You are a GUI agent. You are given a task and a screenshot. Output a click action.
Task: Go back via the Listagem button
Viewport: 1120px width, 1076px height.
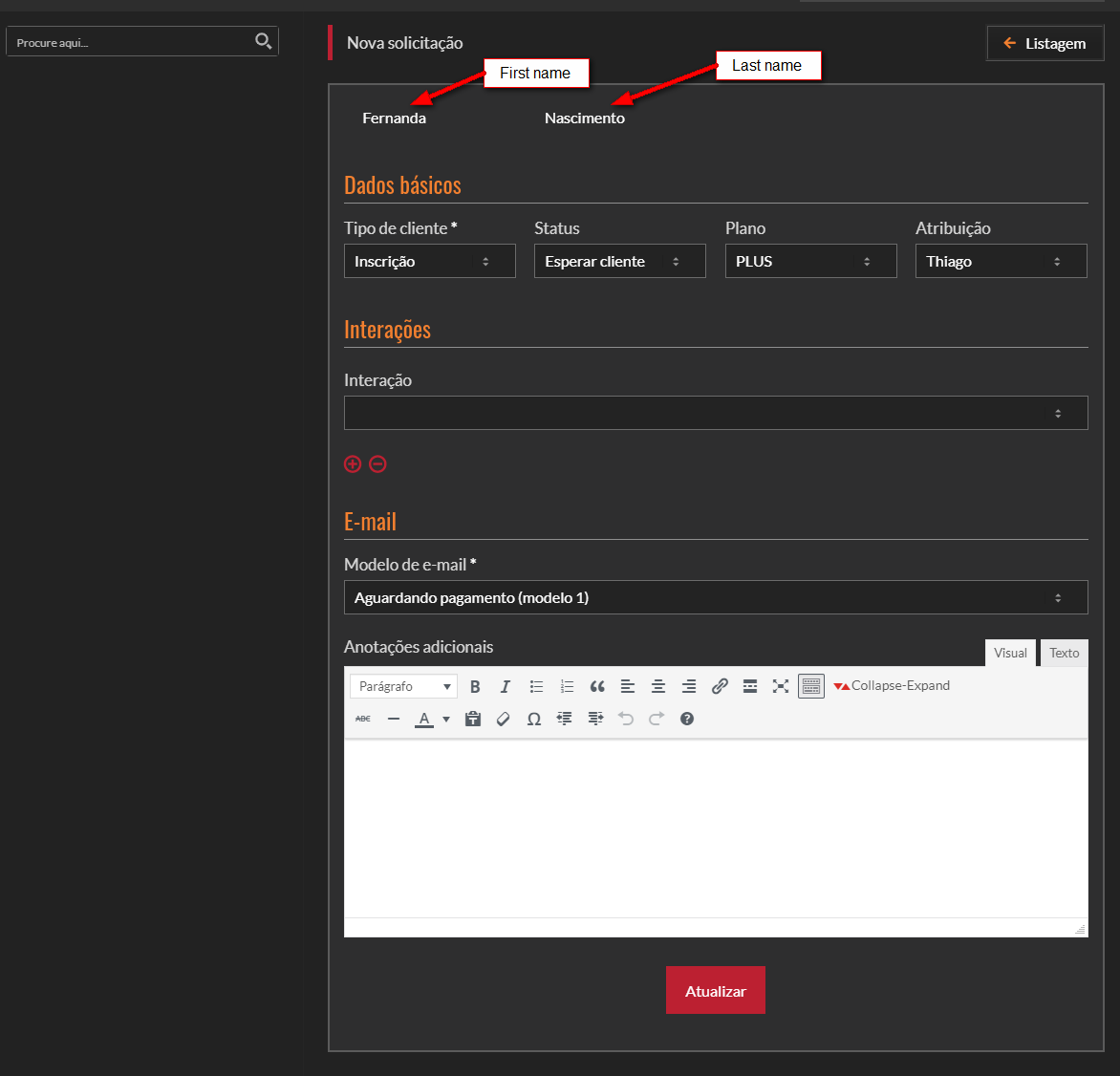click(x=1045, y=43)
